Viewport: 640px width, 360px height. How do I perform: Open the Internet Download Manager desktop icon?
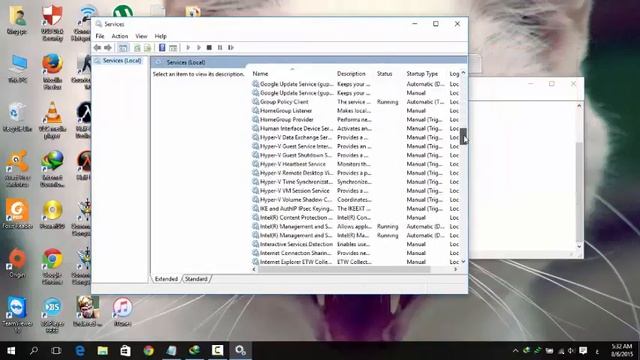(52, 169)
